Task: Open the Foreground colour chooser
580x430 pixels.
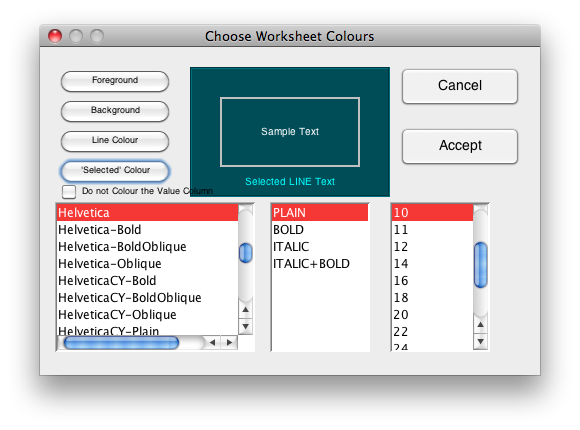Action: [115, 81]
